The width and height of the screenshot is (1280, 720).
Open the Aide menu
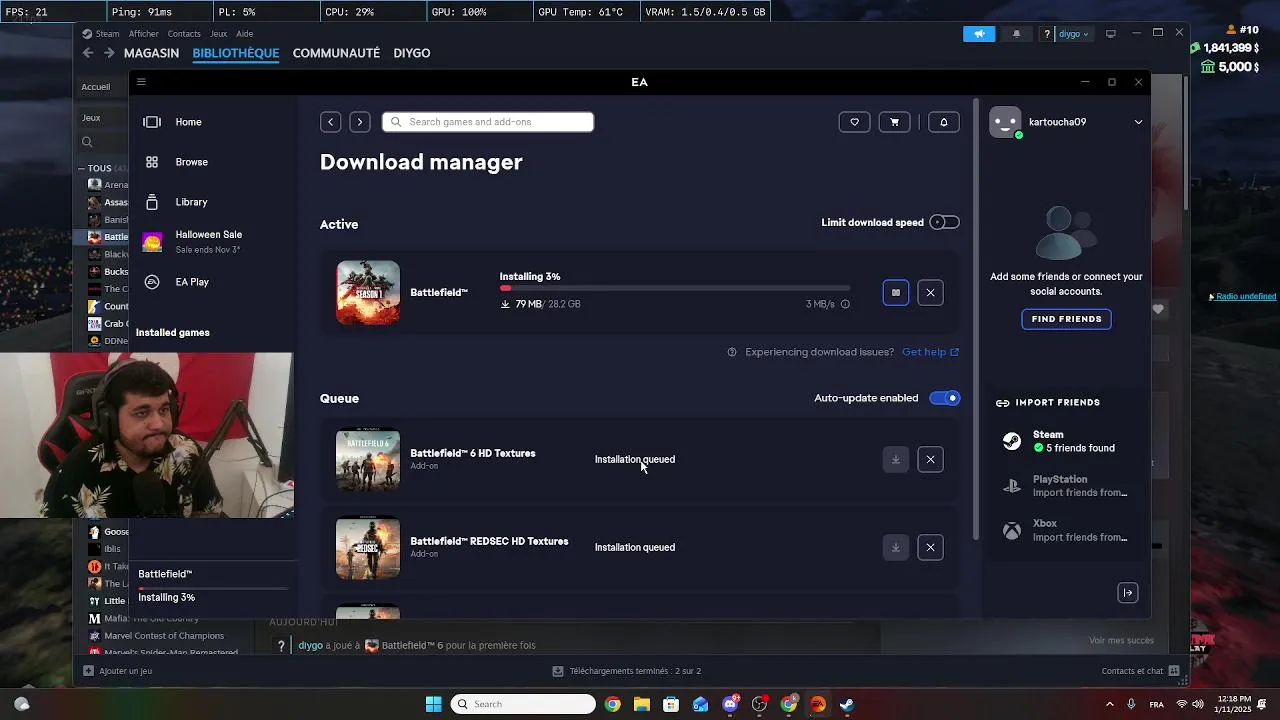[x=245, y=34]
